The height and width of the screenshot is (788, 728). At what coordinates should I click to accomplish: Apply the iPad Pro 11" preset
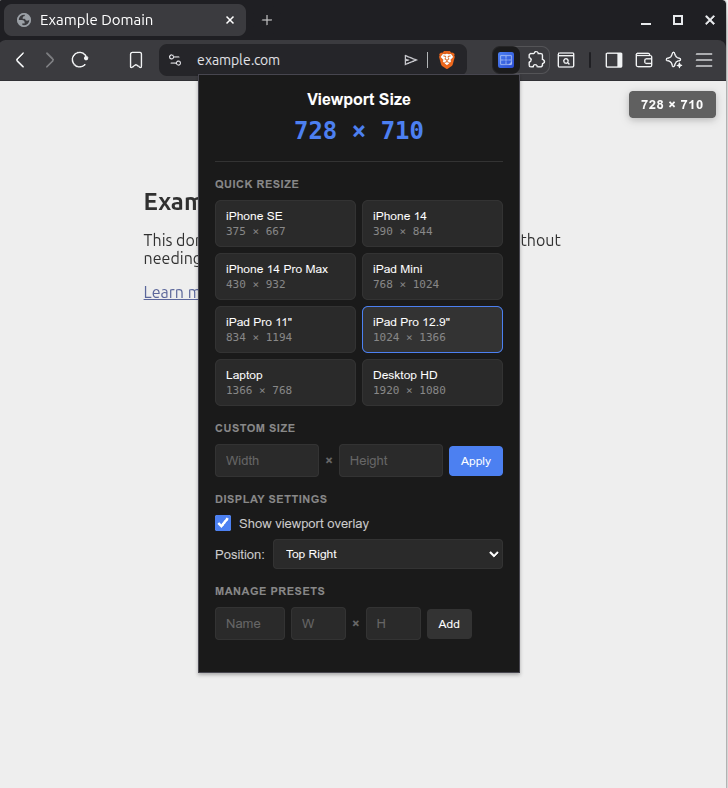tap(285, 330)
